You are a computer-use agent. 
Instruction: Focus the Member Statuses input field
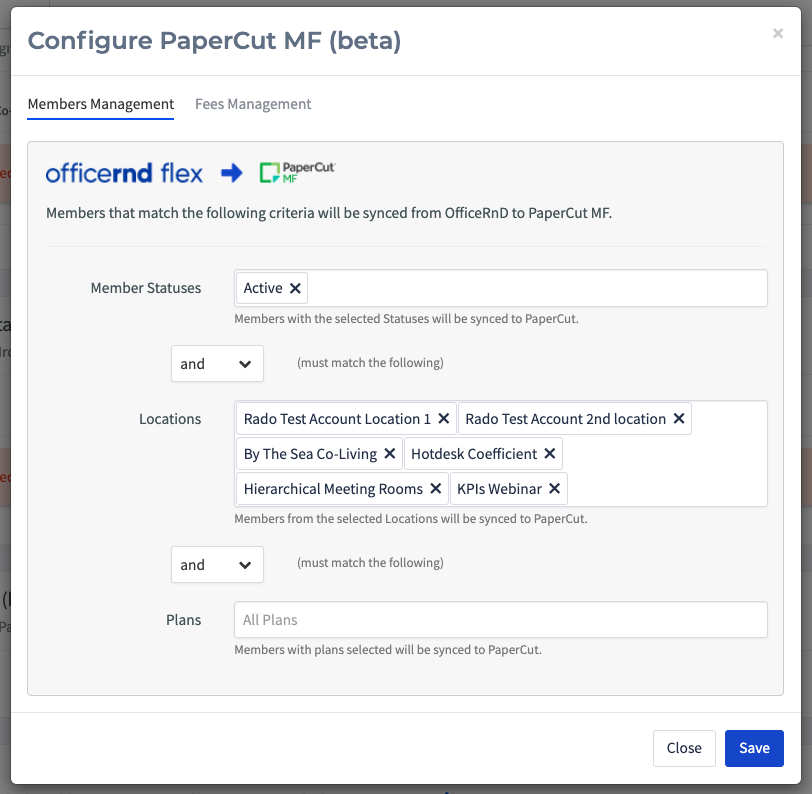[x=501, y=288]
